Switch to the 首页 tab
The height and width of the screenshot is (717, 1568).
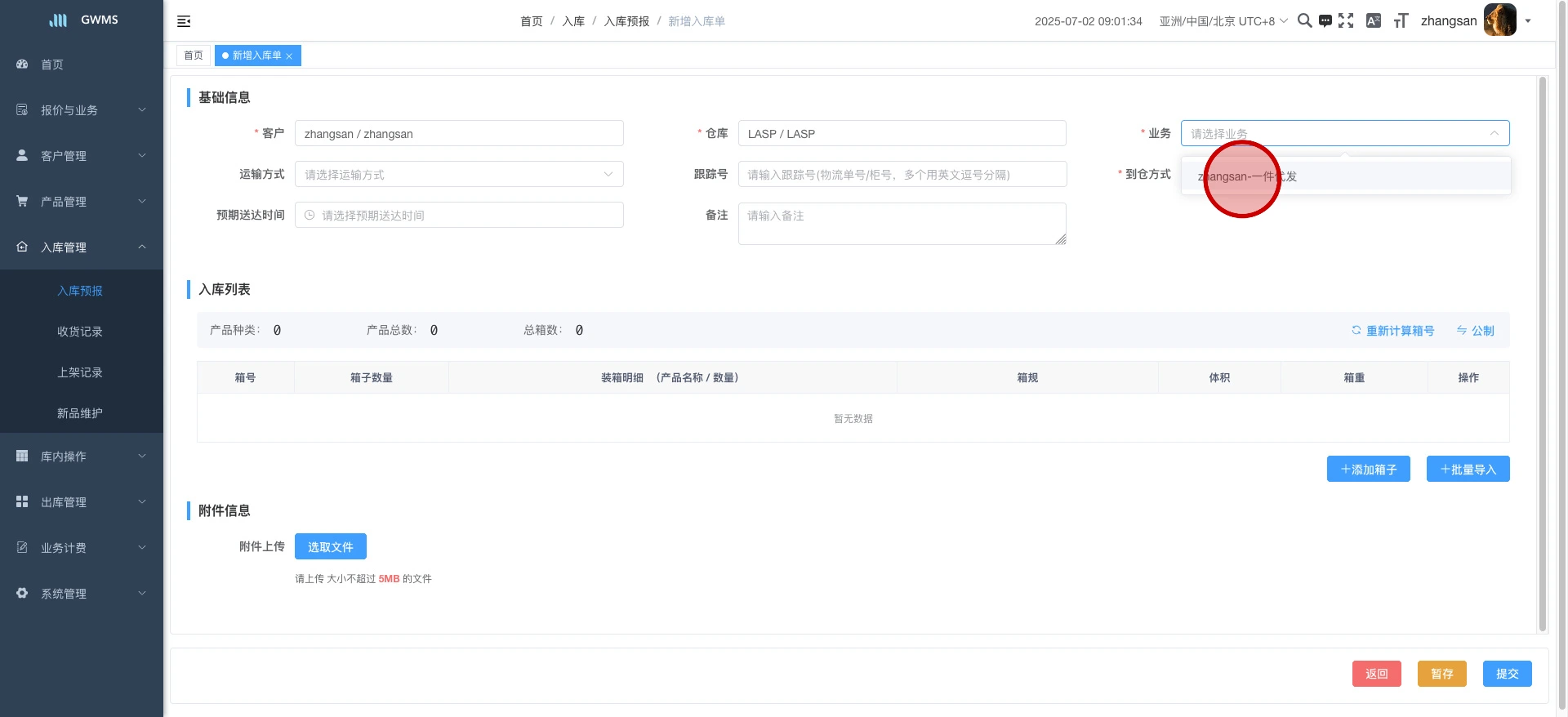click(194, 56)
